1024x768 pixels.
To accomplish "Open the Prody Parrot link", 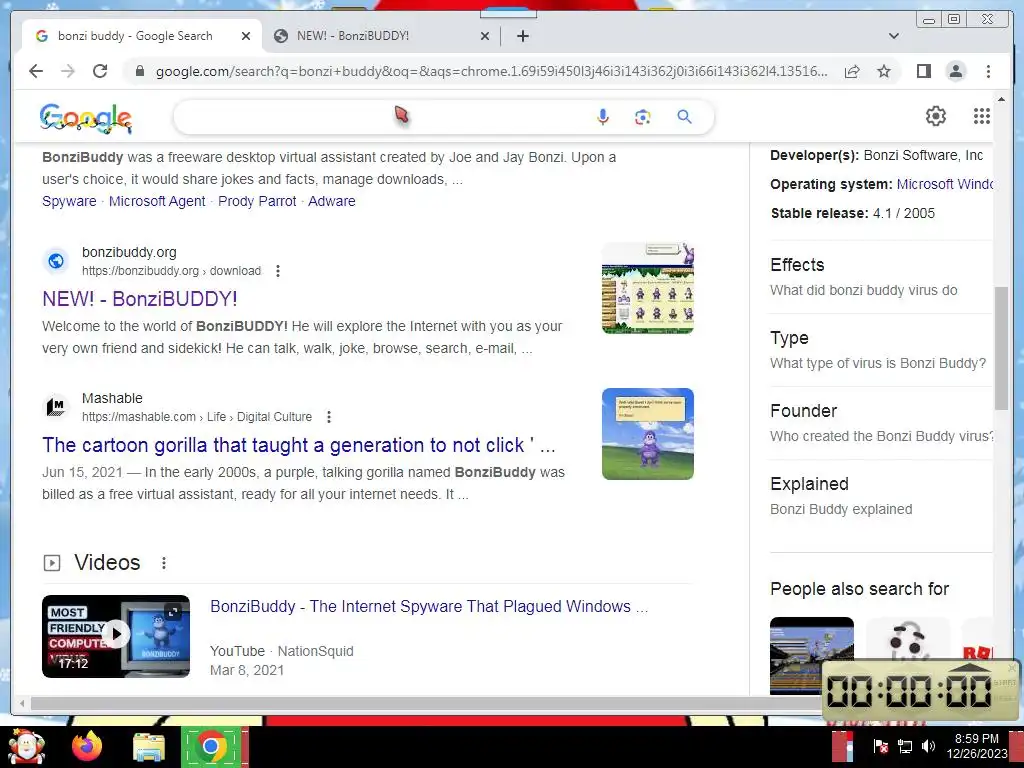I will tap(257, 201).
